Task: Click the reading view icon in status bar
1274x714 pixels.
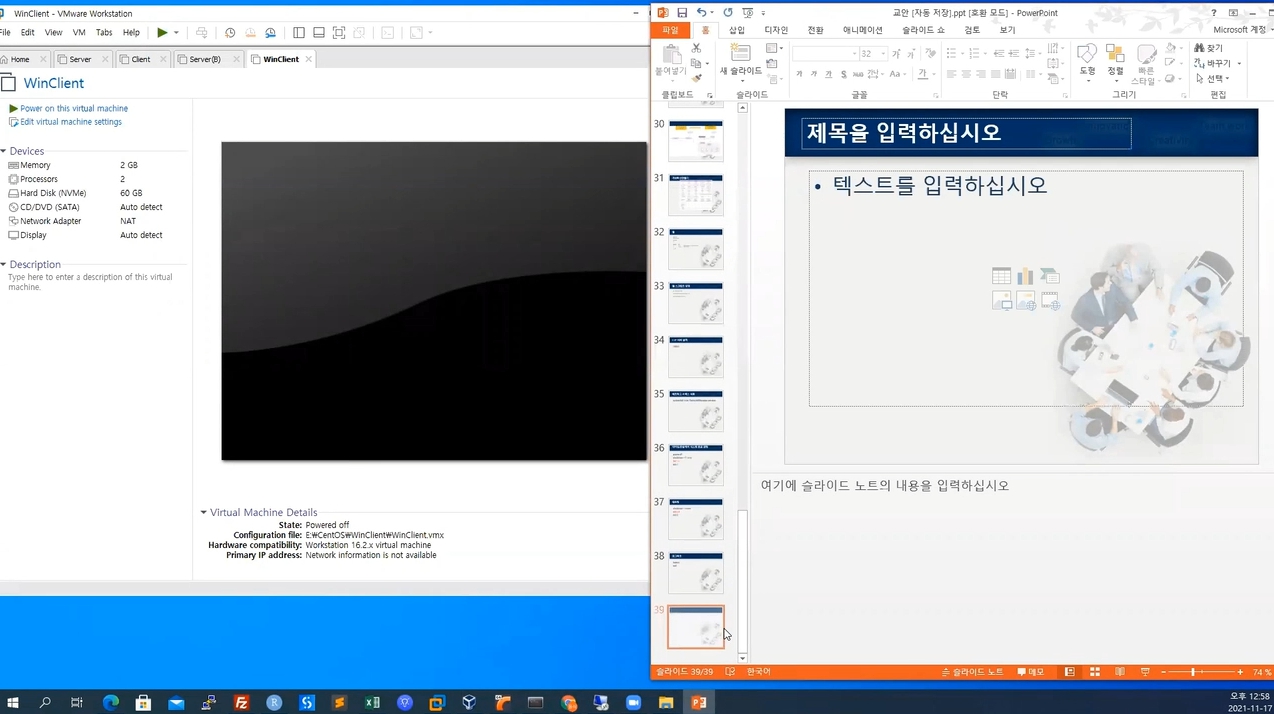Action: (1120, 672)
